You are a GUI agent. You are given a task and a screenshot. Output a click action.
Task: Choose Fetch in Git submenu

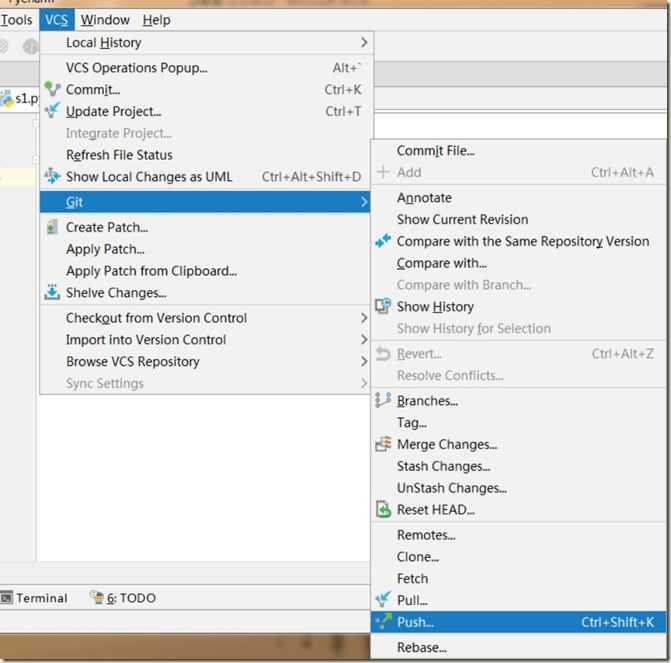coord(518,578)
